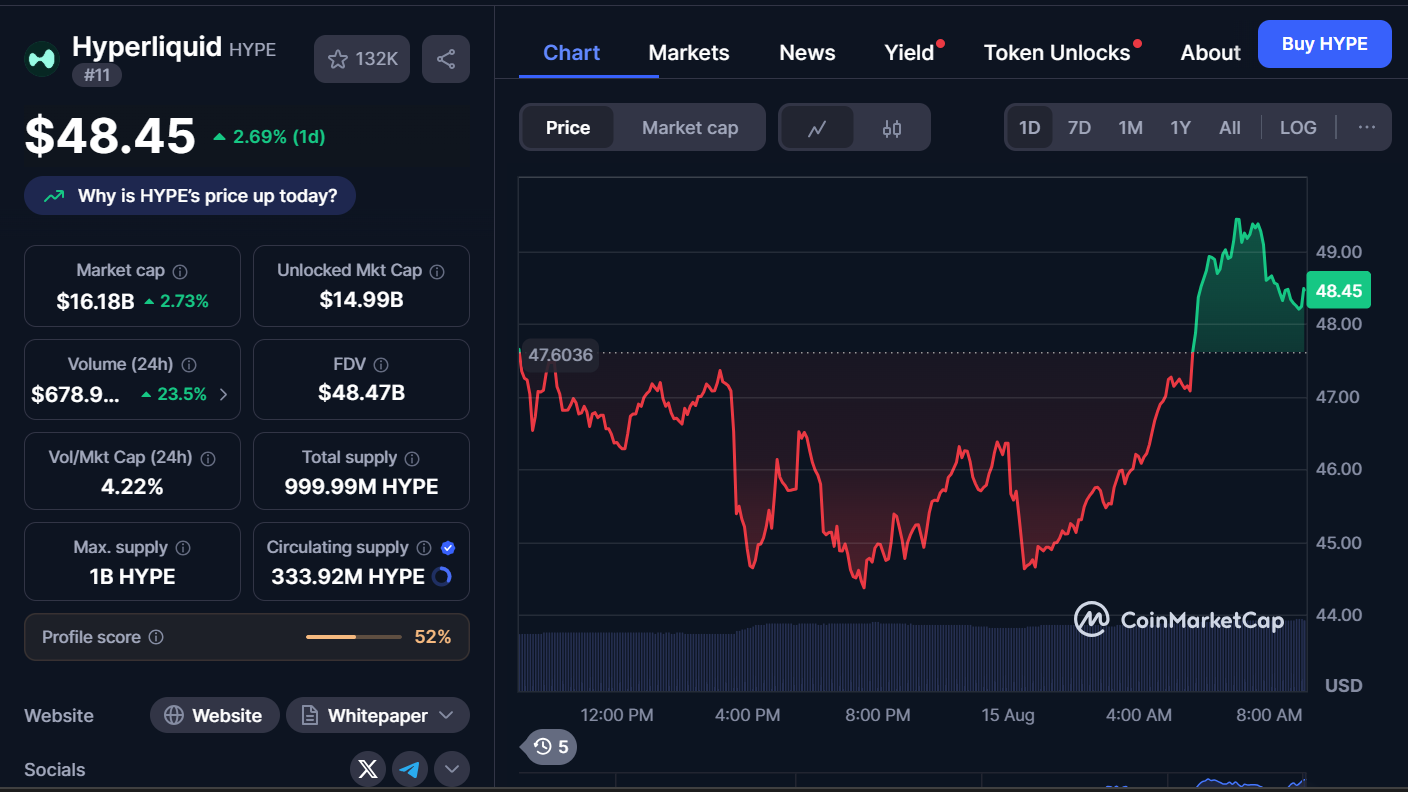Screen dimensions: 1408x792
Task: Click Why is HYPE's price up today
Action: coord(190,196)
